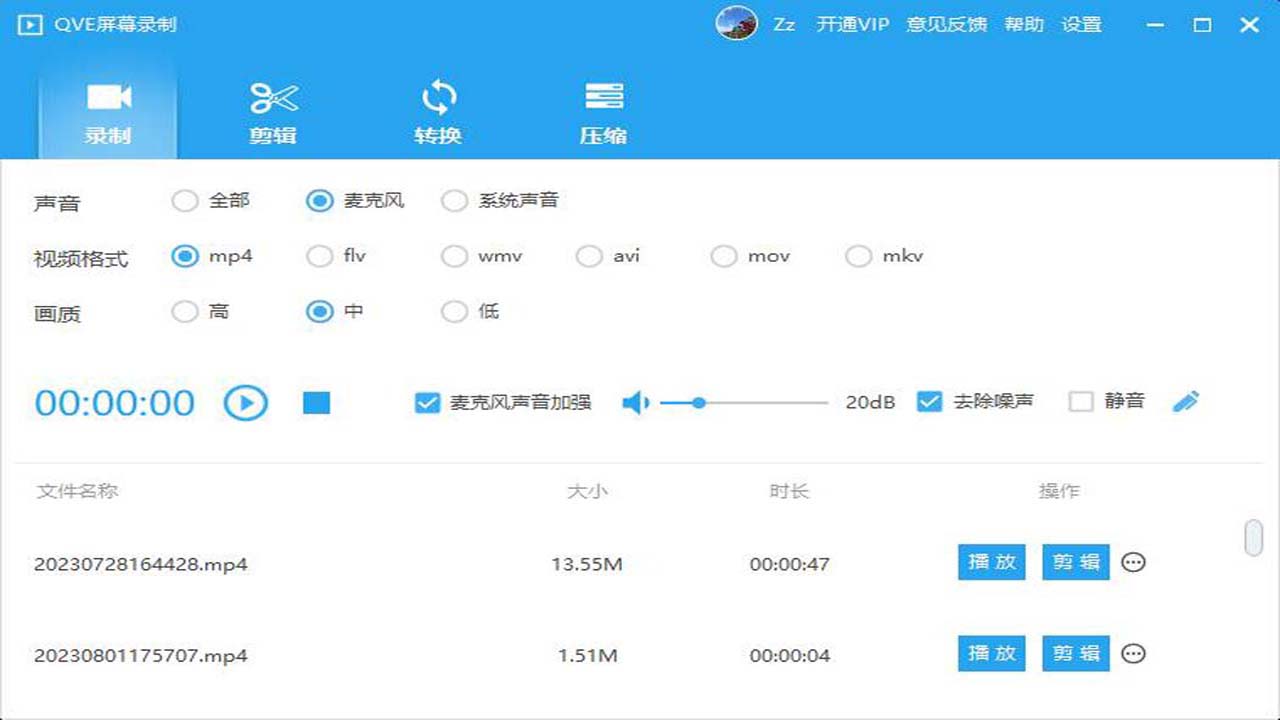
Task: Play the file 20230801175707.mp4
Action: coord(991,653)
